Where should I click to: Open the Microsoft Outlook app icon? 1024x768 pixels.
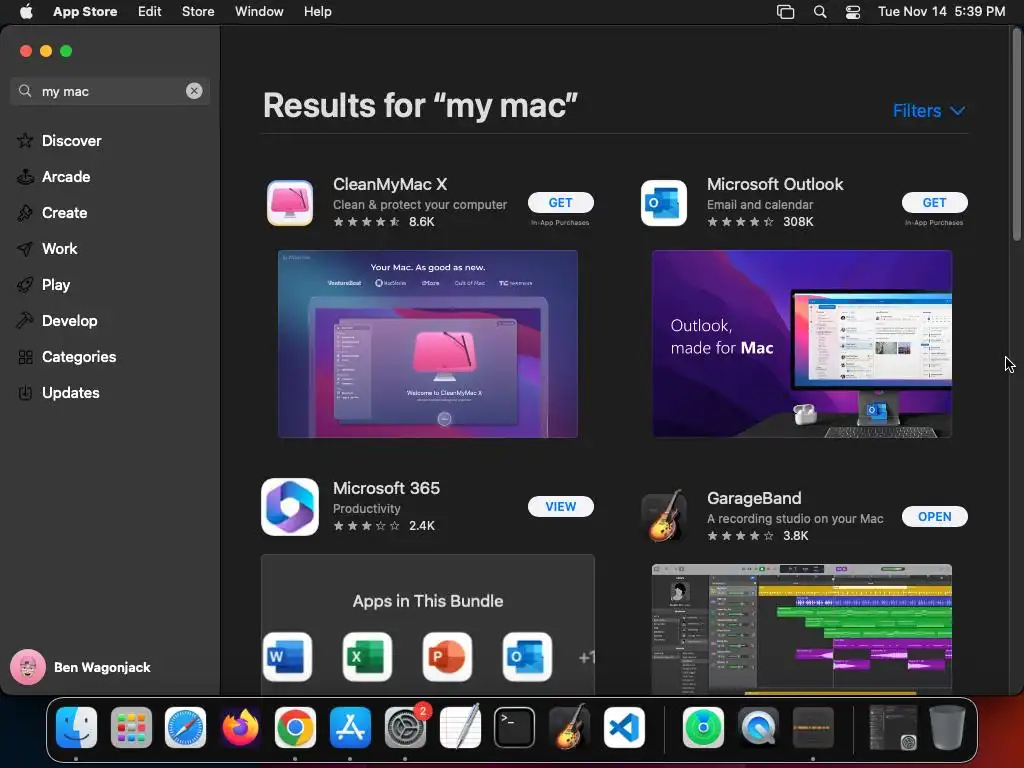click(664, 203)
